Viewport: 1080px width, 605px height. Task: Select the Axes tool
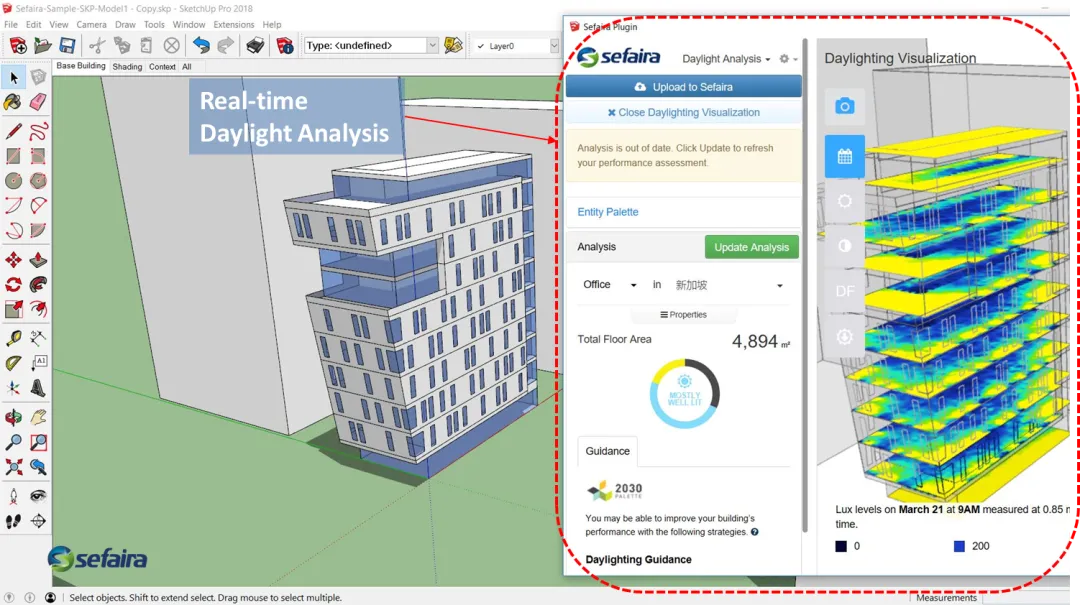coord(14,387)
